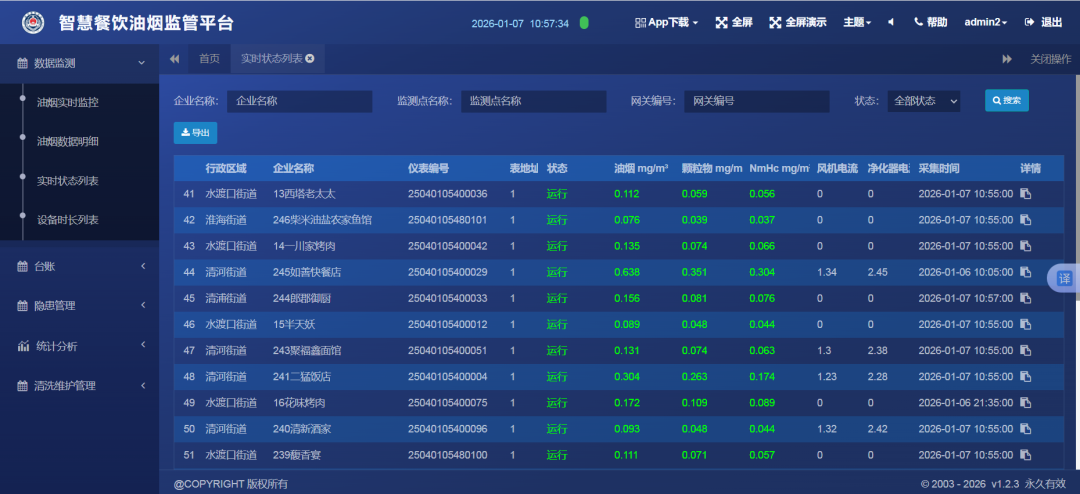Click the speaker icon in top bar
Viewport: 1080px width, 494px height.
tap(891, 22)
